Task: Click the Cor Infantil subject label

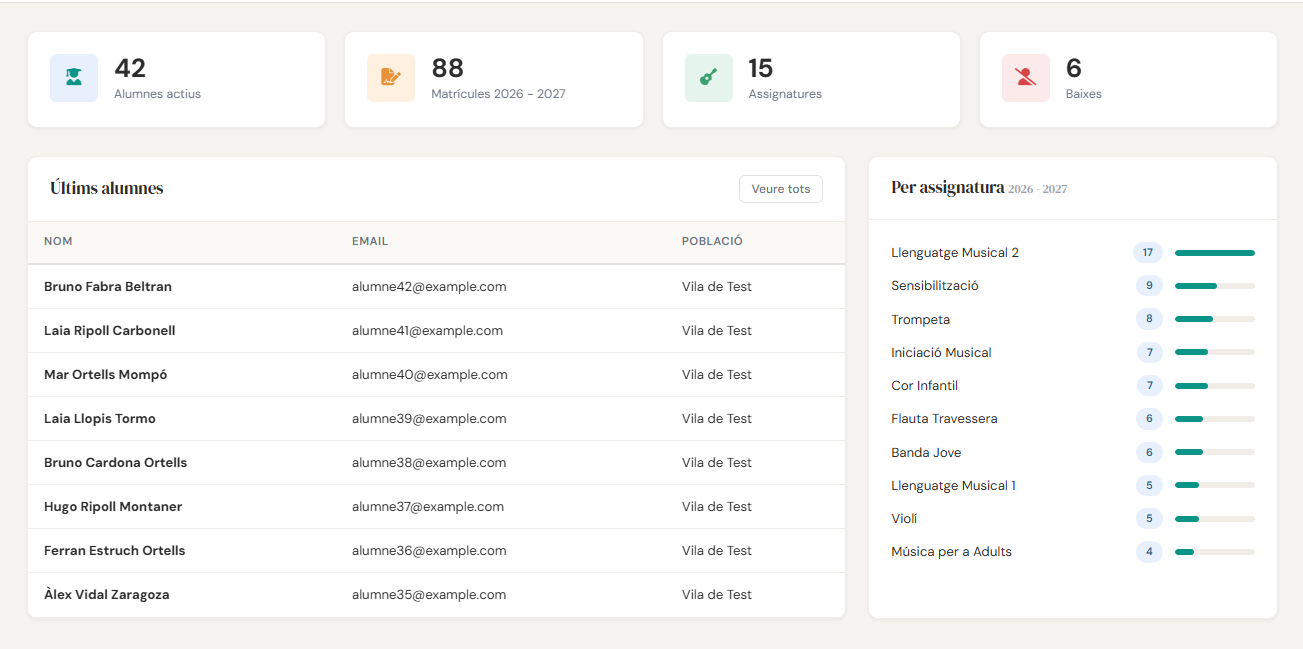Action: 925,386
